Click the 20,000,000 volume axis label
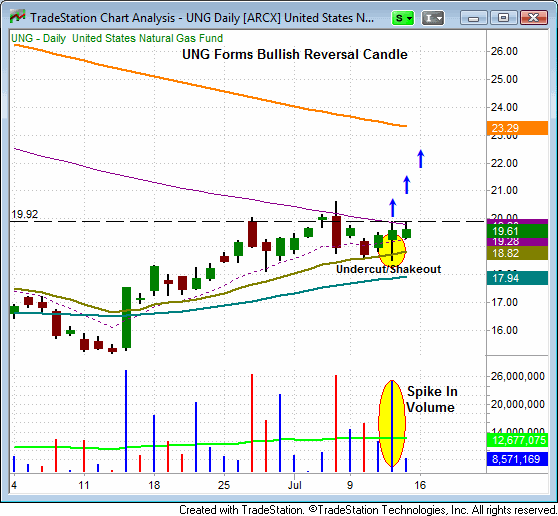The image size is (558, 516). 517,404
